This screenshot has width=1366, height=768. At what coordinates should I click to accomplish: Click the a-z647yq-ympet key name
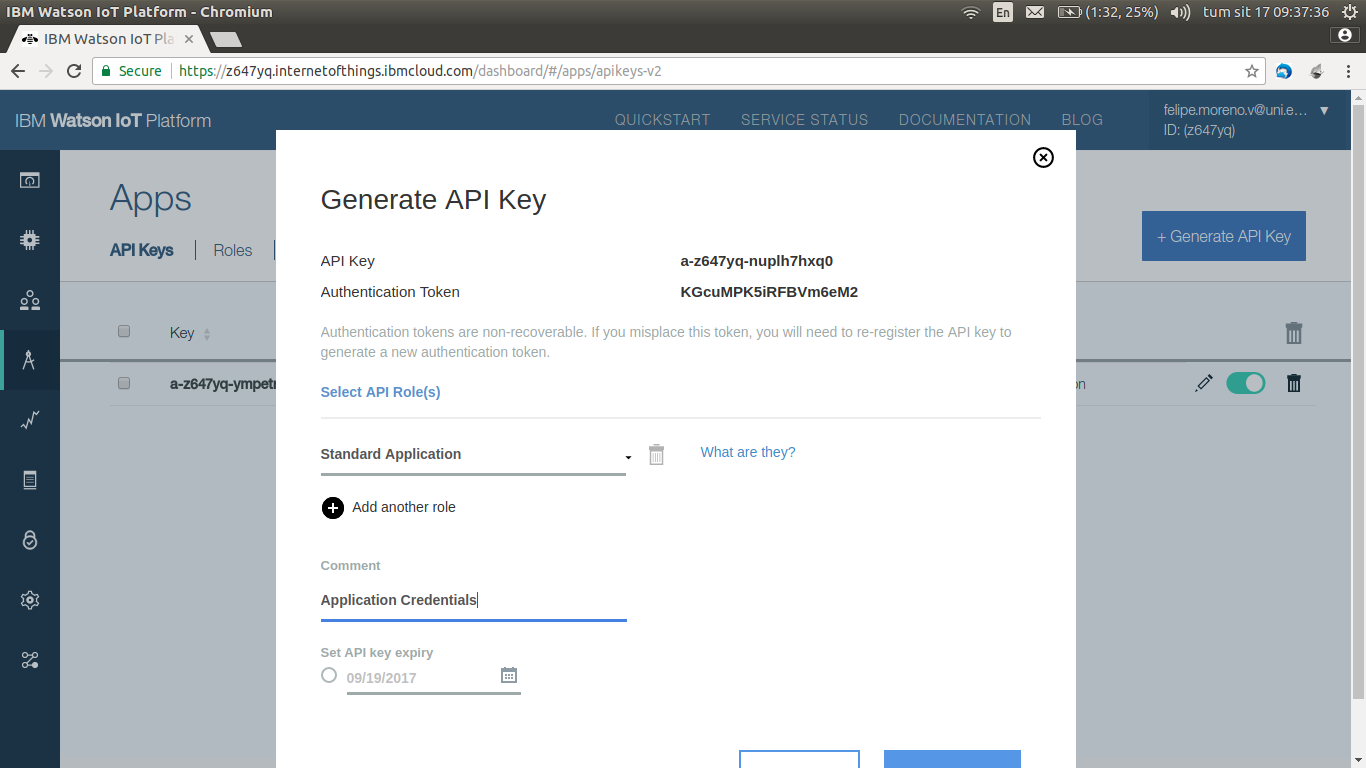(223, 384)
